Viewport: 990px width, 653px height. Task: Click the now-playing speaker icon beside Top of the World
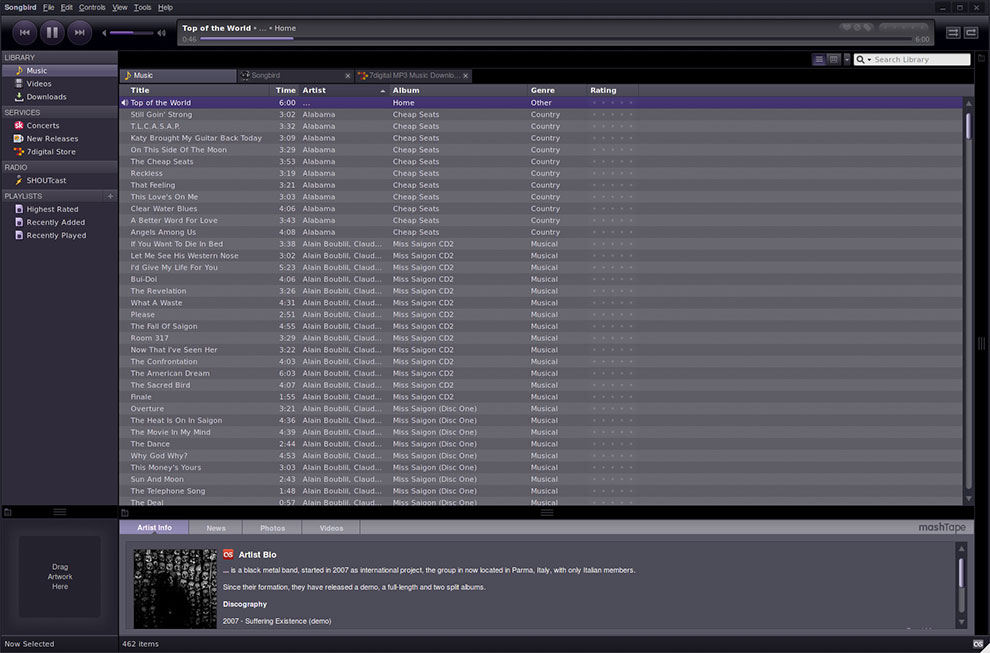124,102
